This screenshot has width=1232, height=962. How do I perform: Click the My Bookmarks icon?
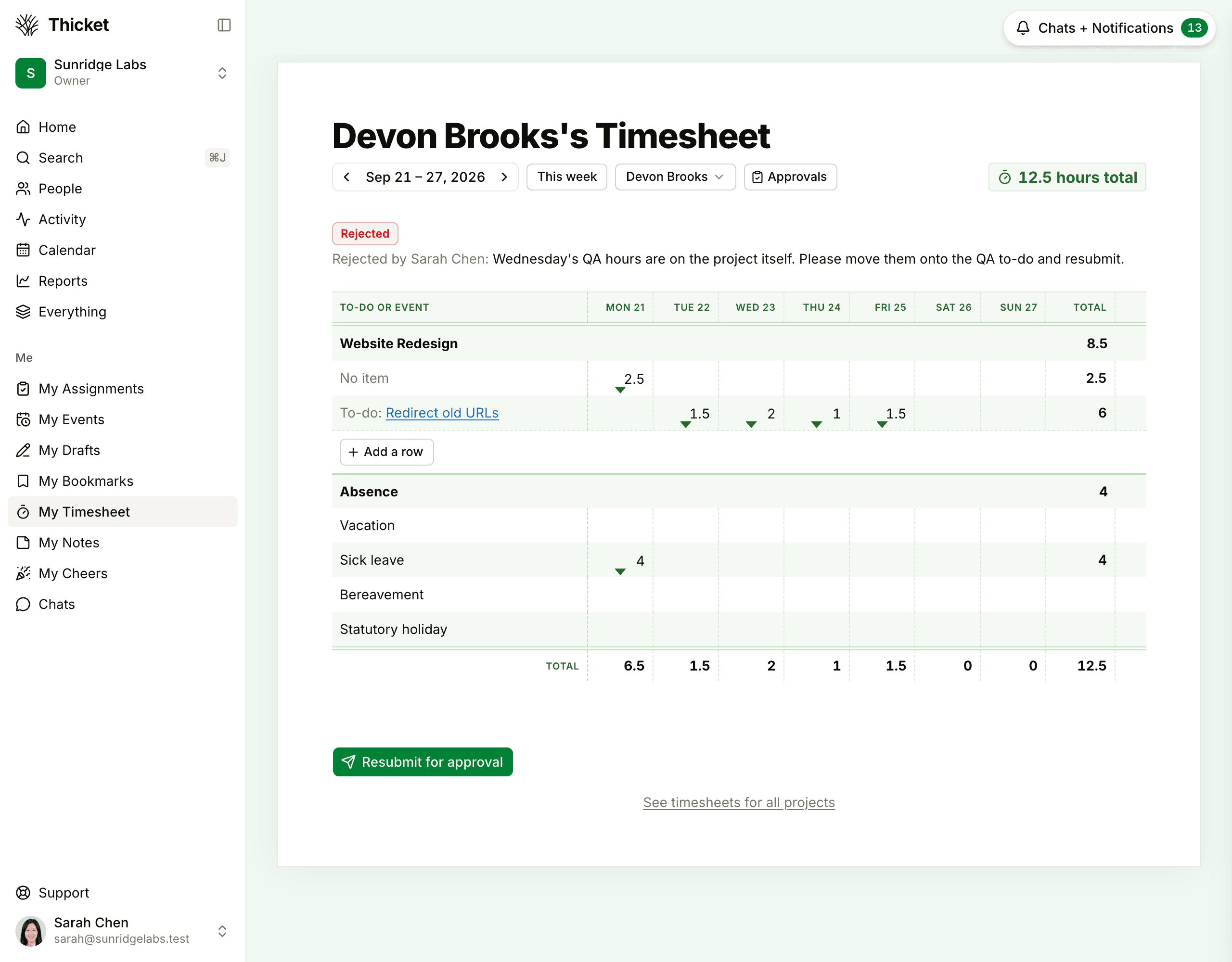[x=23, y=481]
